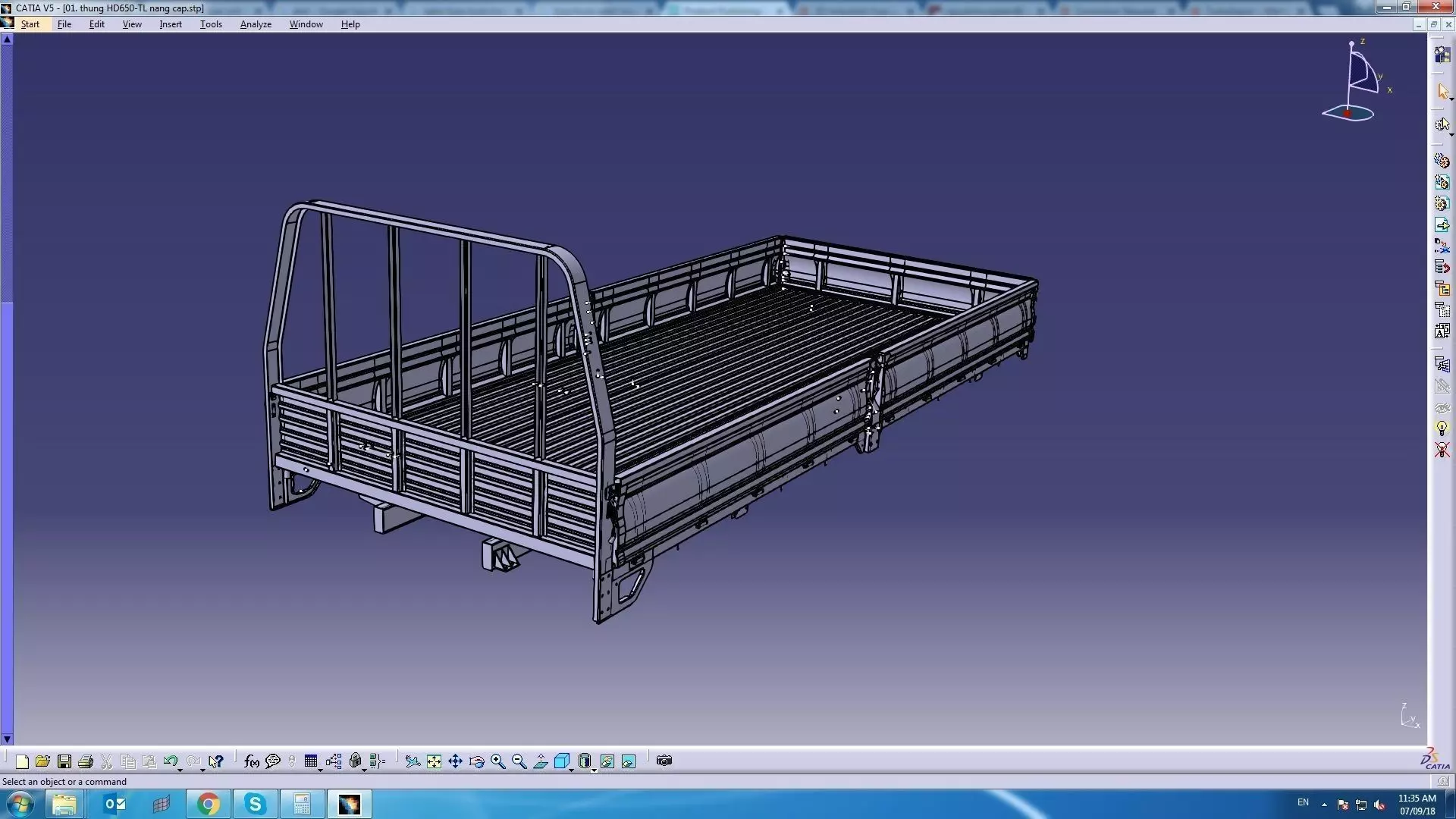Expand the isometric view mode dropdown
Screen dimensions: 1456x819
(571, 770)
